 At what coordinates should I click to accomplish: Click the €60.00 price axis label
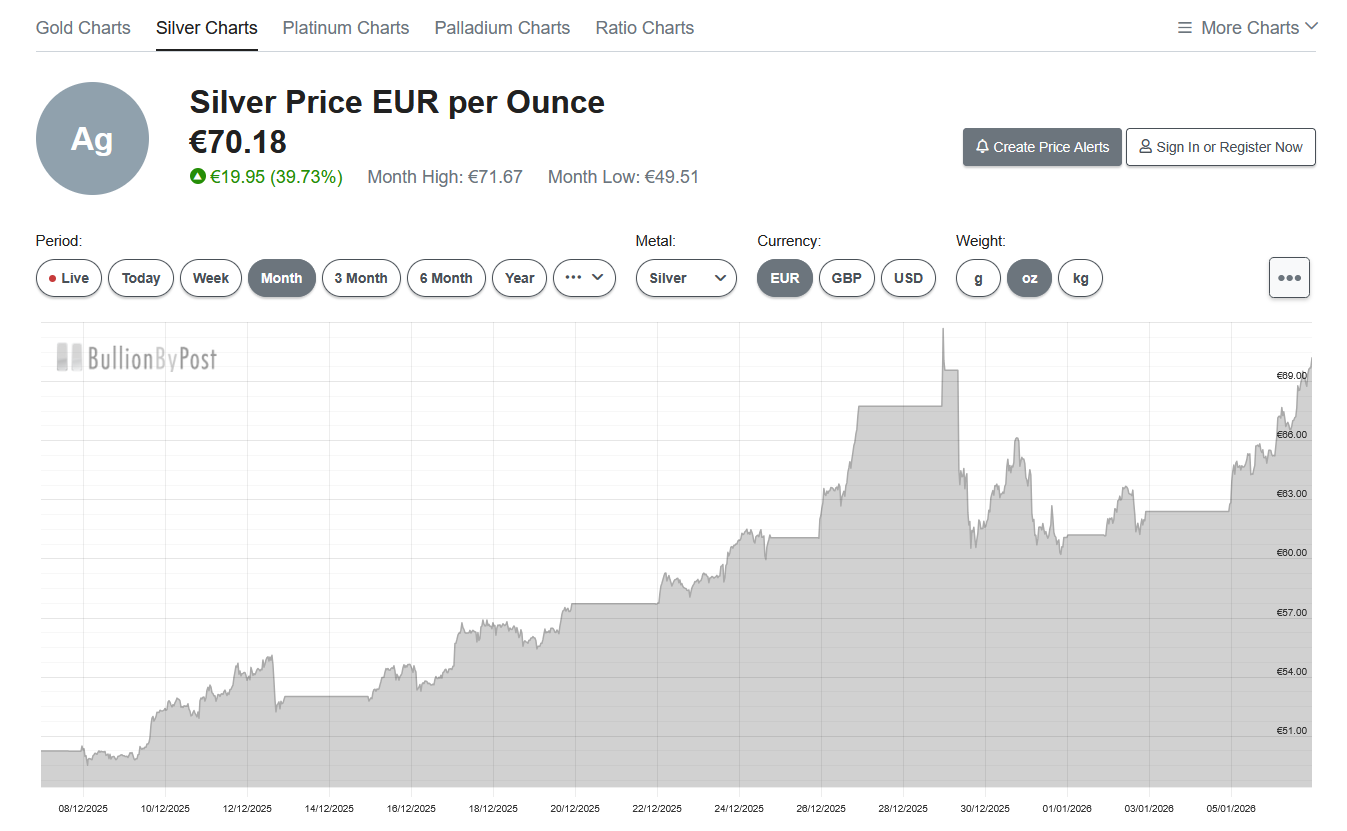[x=1292, y=553]
